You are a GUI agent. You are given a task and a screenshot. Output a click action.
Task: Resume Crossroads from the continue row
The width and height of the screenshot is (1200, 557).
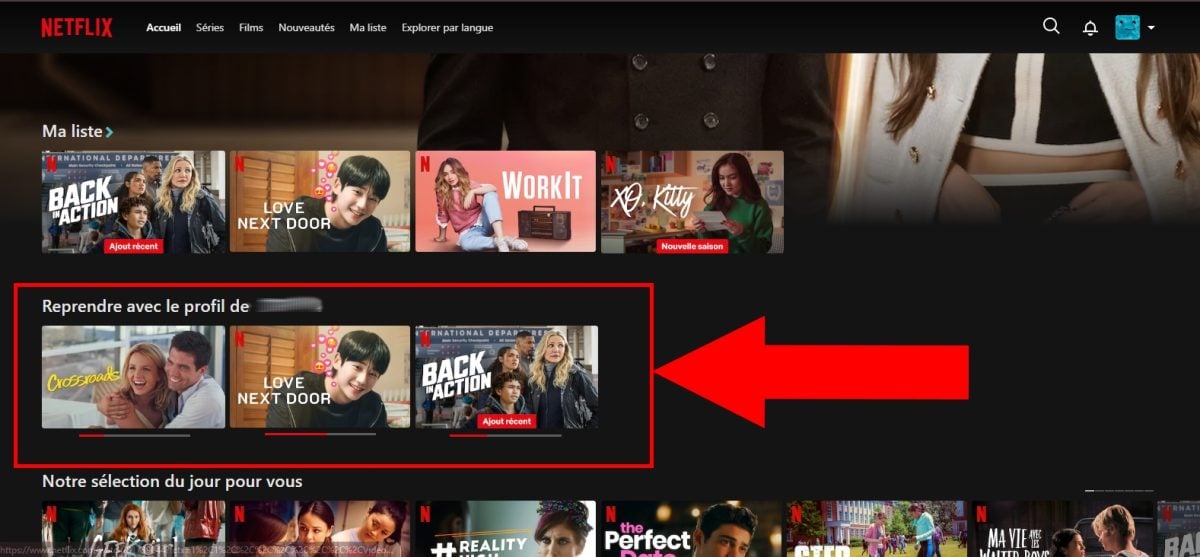133,377
